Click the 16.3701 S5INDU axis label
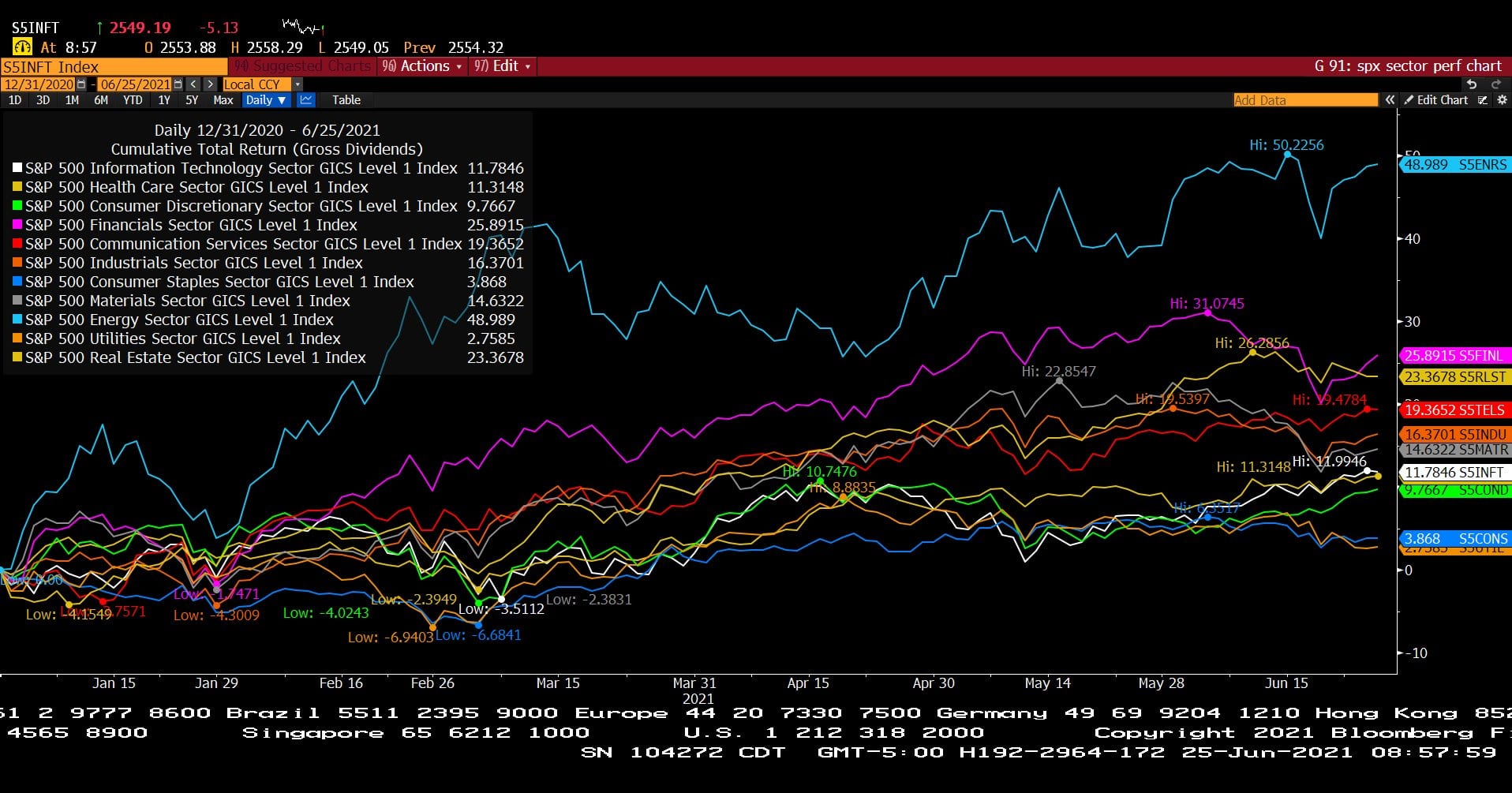This screenshot has height=793, width=1512. point(1455,435)
